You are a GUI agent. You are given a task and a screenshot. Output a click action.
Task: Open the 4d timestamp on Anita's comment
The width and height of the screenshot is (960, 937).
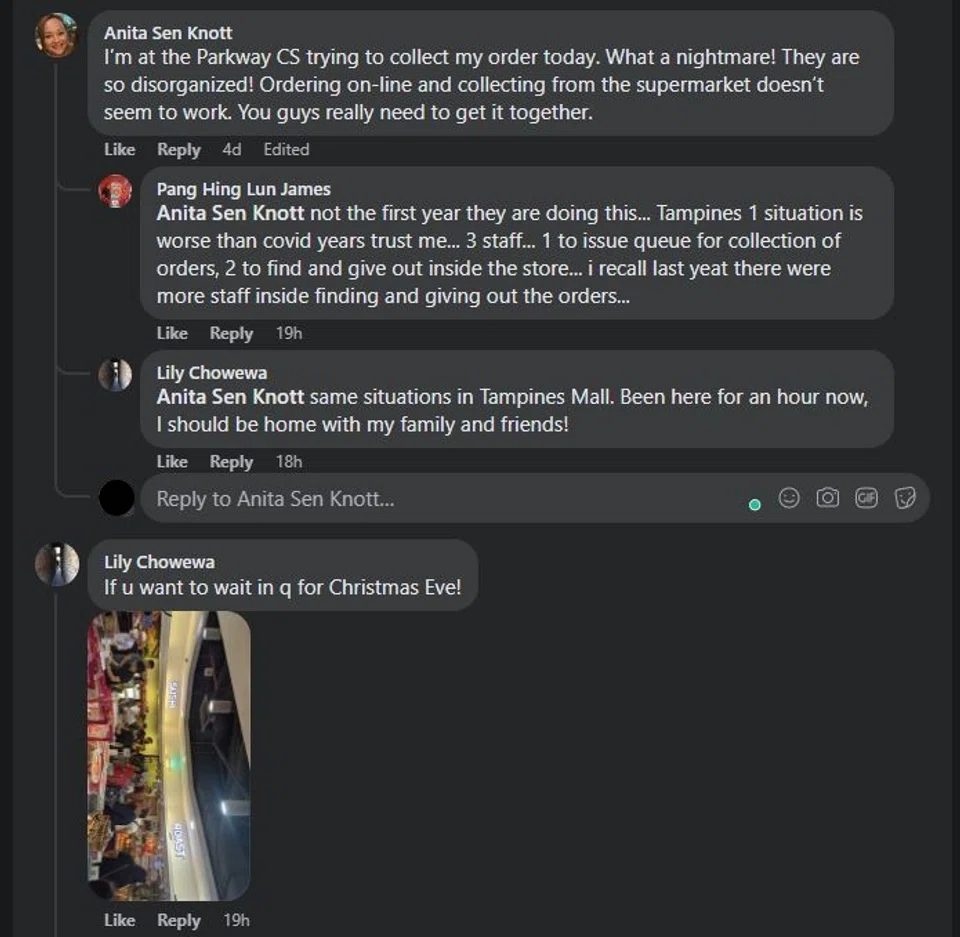231,149
